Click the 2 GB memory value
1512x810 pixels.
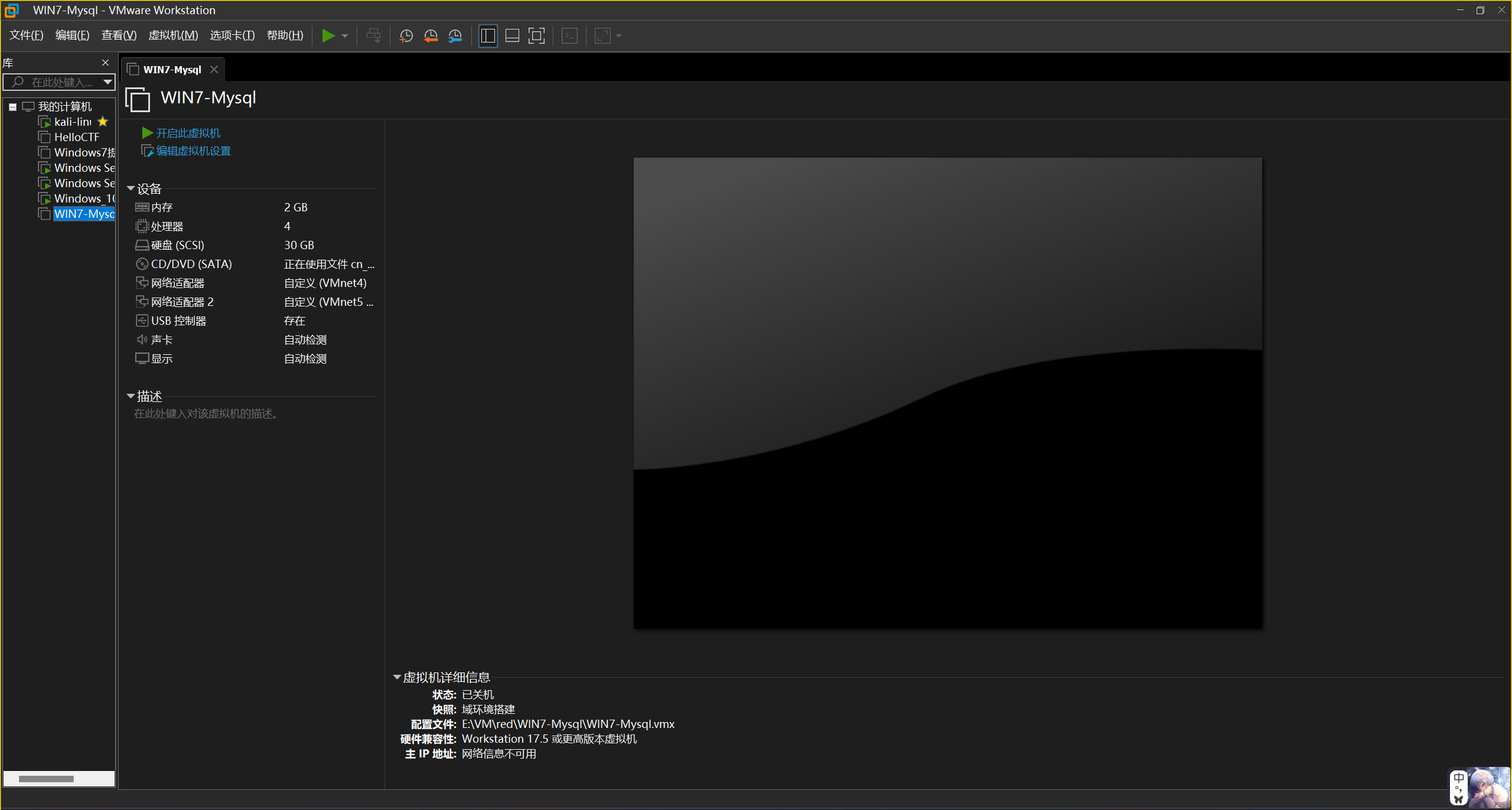point(295,207)
